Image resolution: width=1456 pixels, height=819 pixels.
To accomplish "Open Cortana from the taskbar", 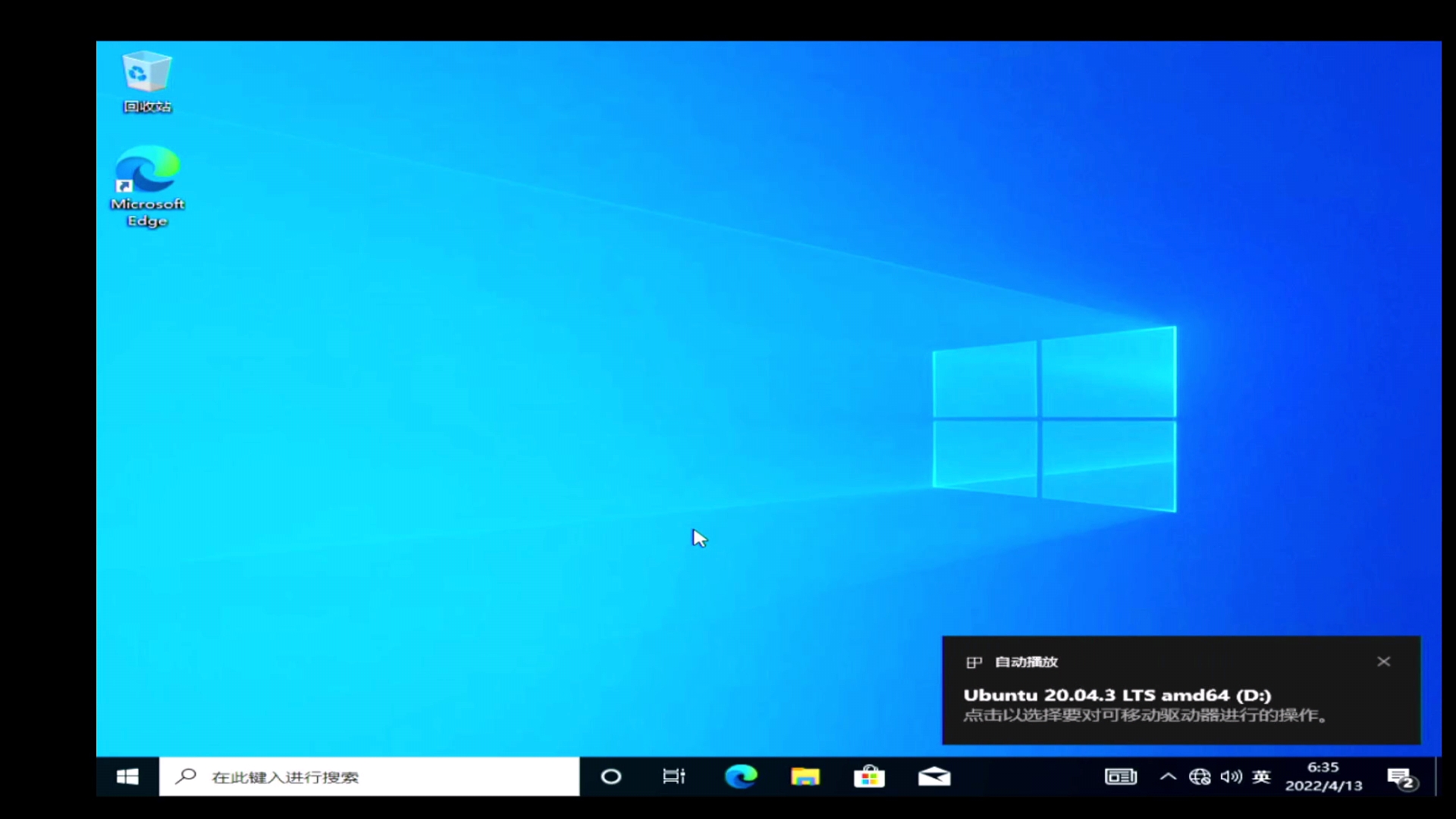I will coord(610,777).
